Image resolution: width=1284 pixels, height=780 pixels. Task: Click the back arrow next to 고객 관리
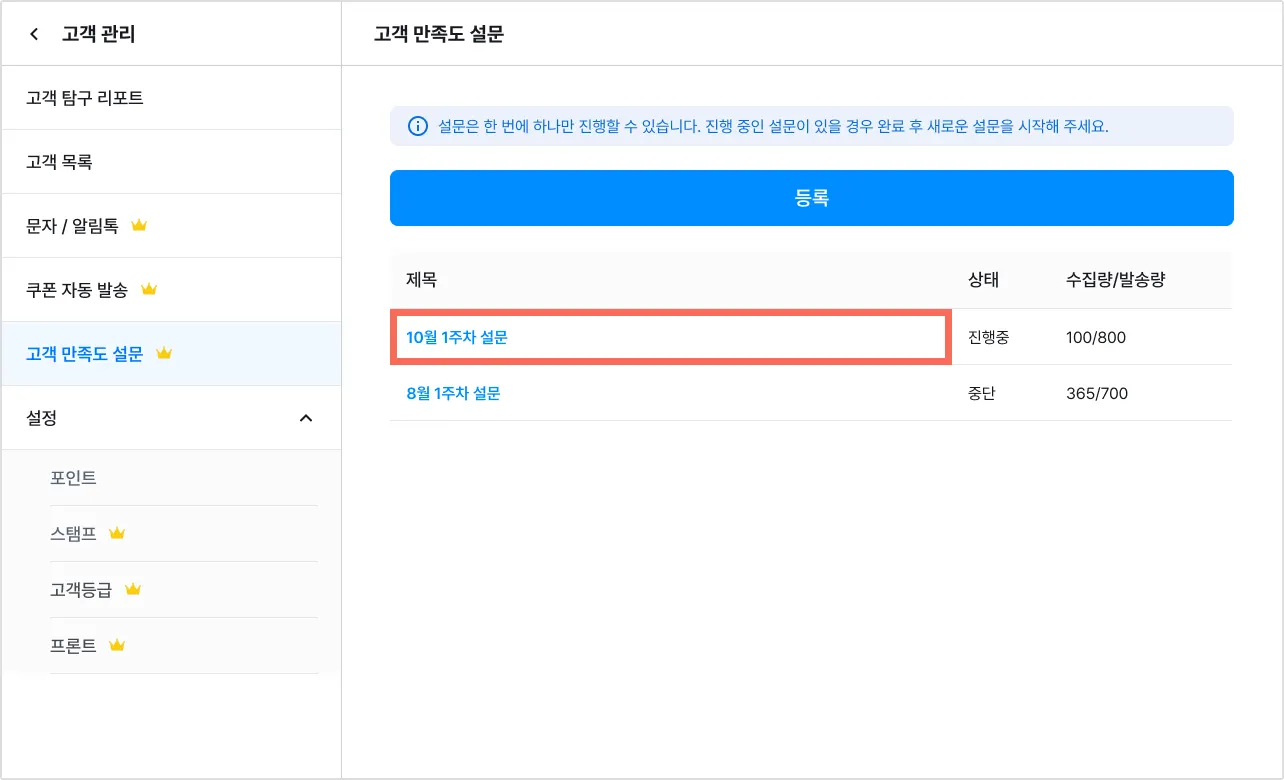coord(34,34)
